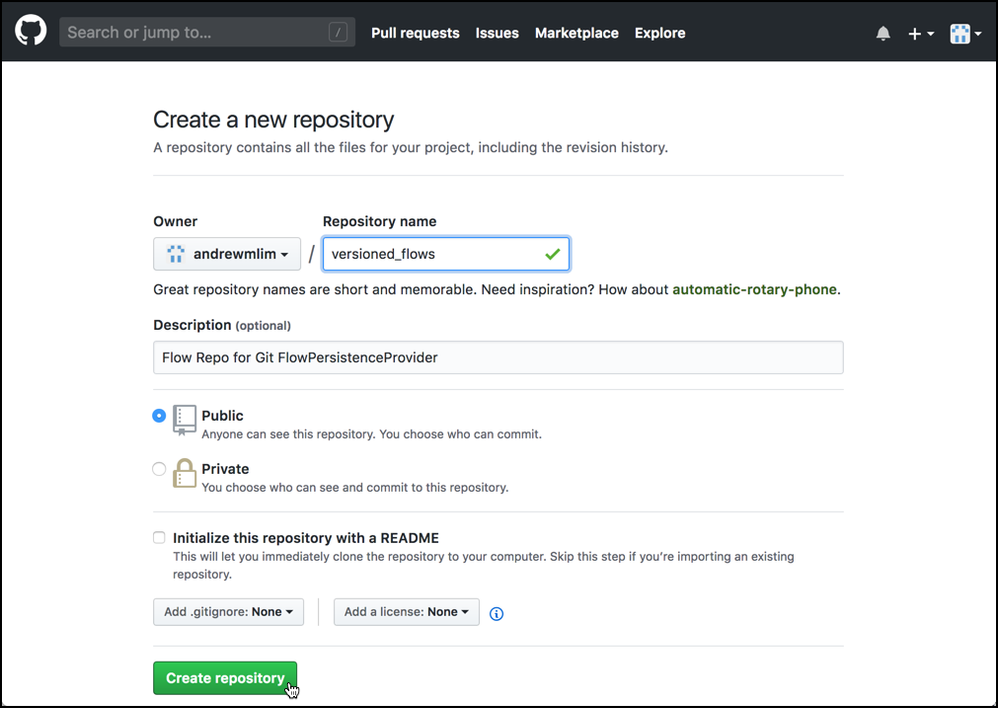The image size is (998, 708).
Task: Focus the Repository name input field
Action: (x=436, y=254)
